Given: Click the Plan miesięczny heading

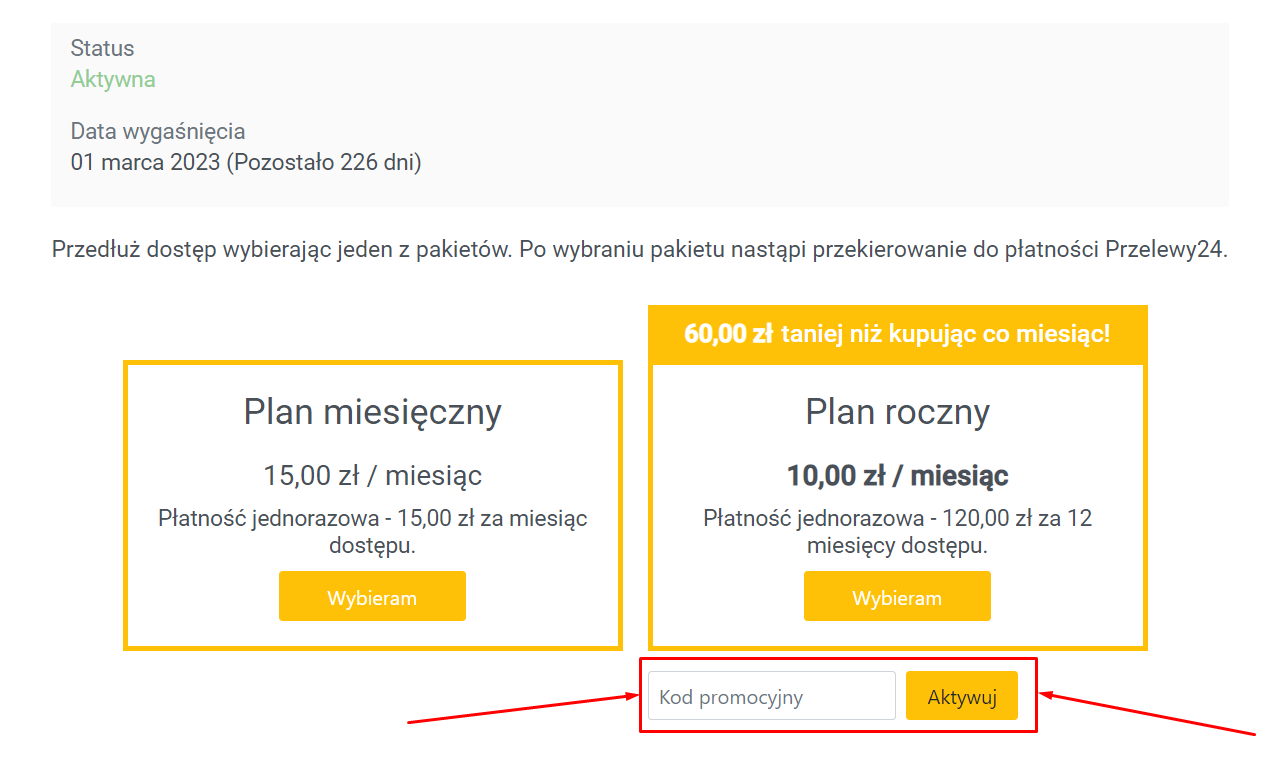Looking at the screenshot, I should [372, 412].
